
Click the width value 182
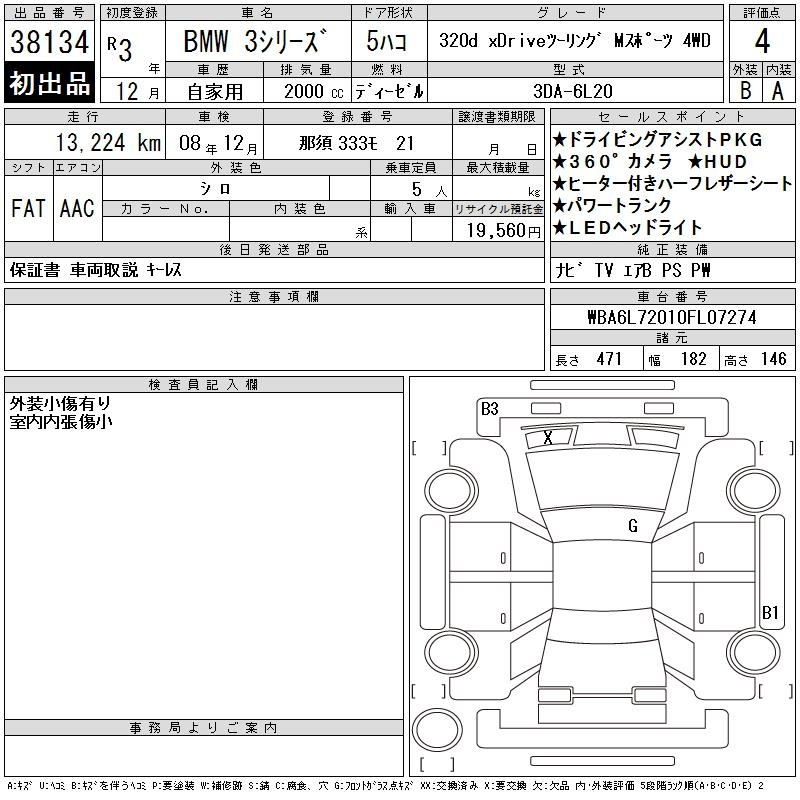(x=693, y=359)
